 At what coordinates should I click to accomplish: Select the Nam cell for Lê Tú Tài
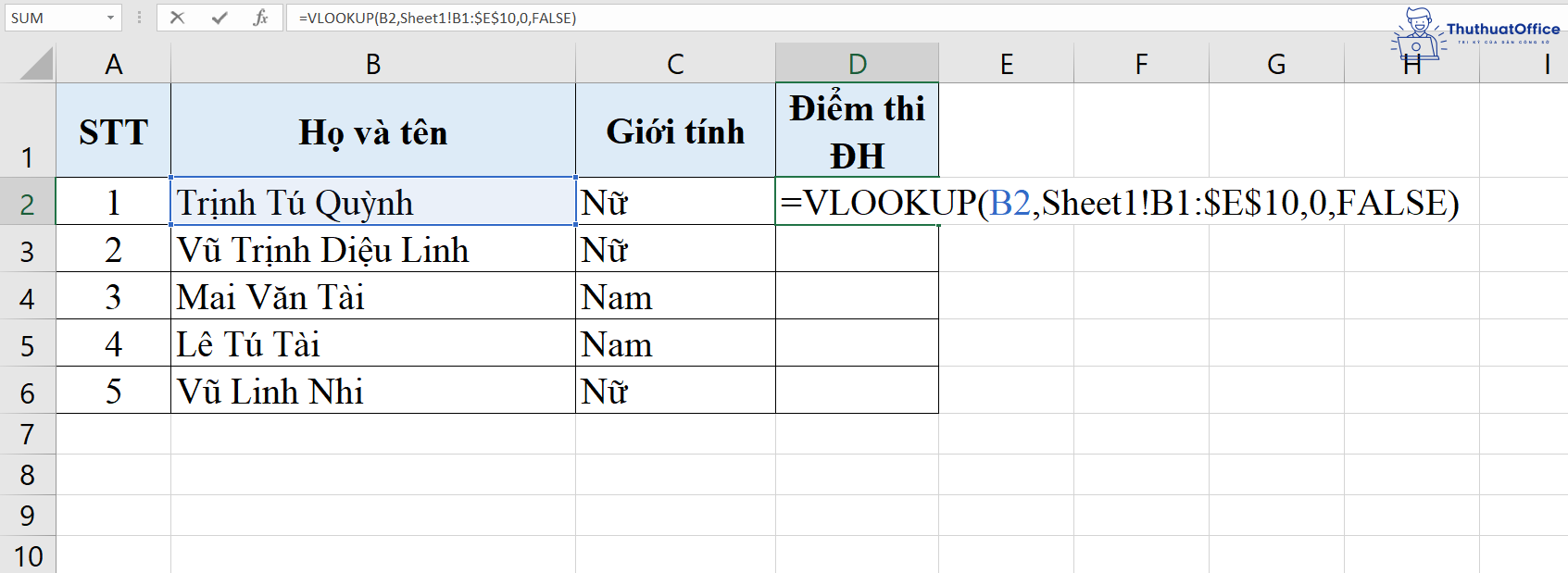[675, 343]
